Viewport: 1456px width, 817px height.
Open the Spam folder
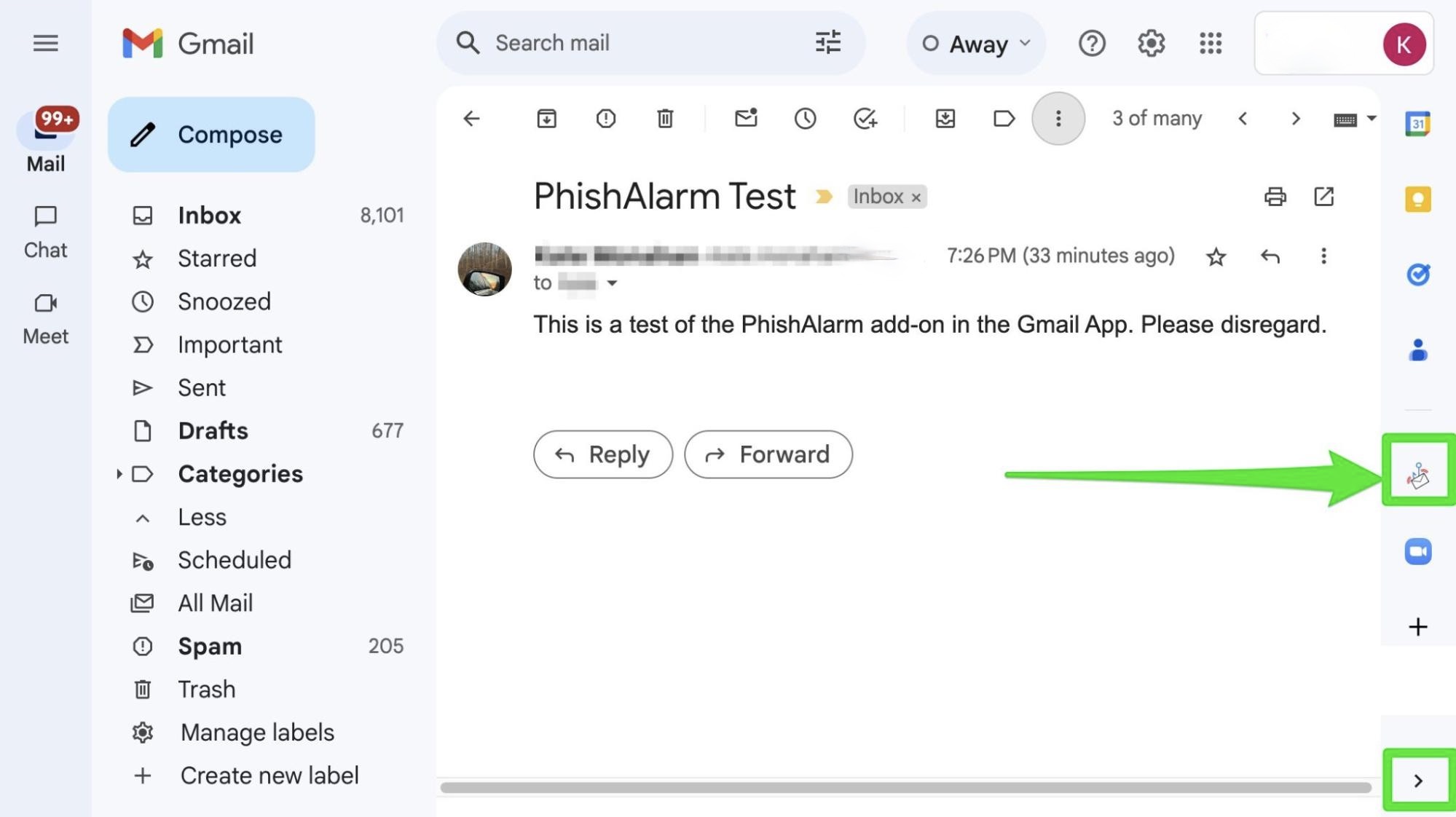(x=210, y=646)
